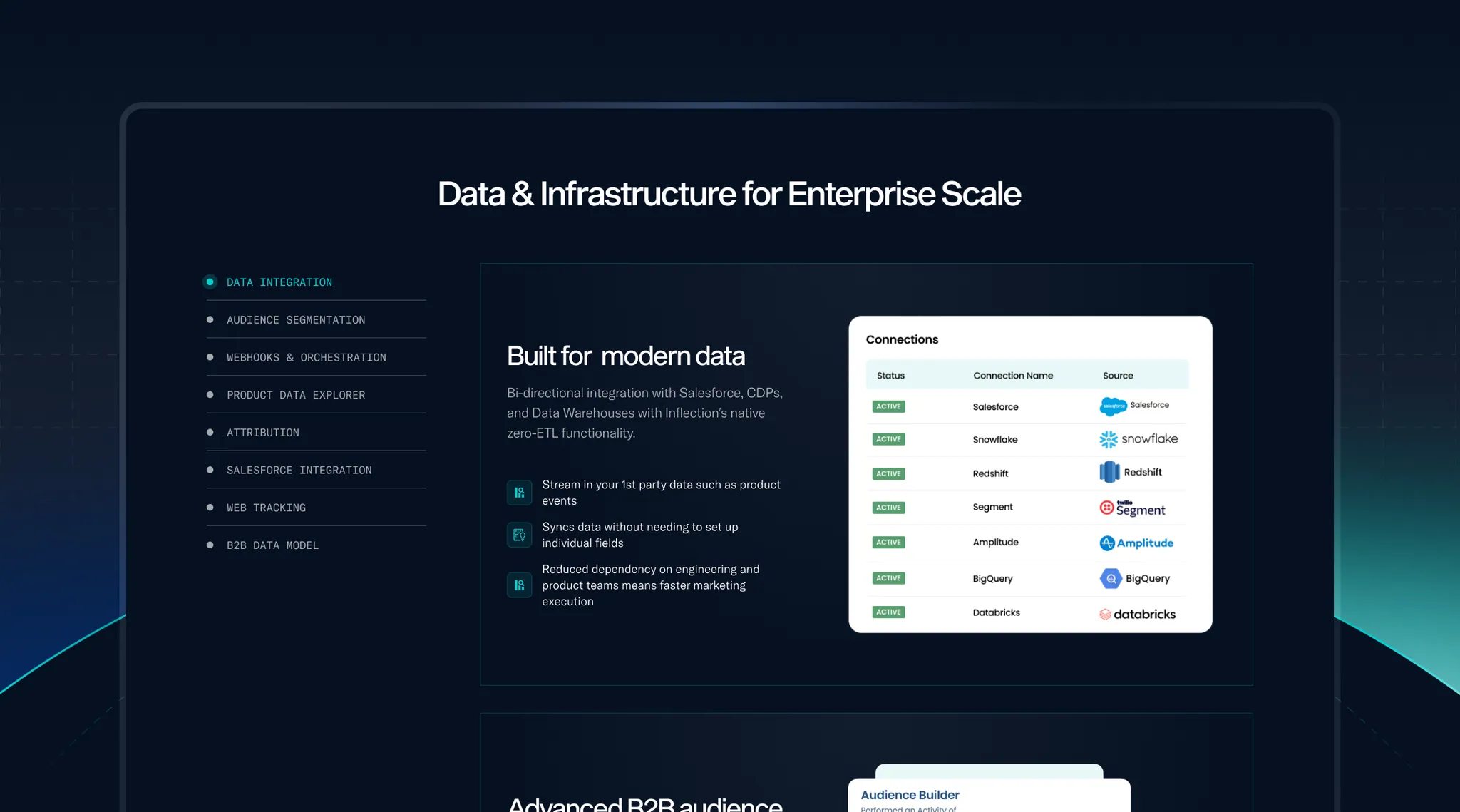The image size is (1460, 812).
Task: Click the Snowflake connection name cell
Action: [x=995, y=440]
